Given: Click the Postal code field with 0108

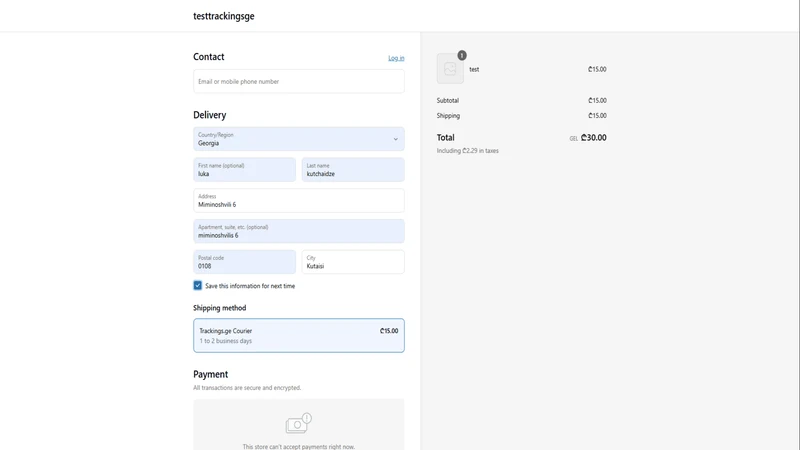Looking at the screenshot, I should (244, 262).
